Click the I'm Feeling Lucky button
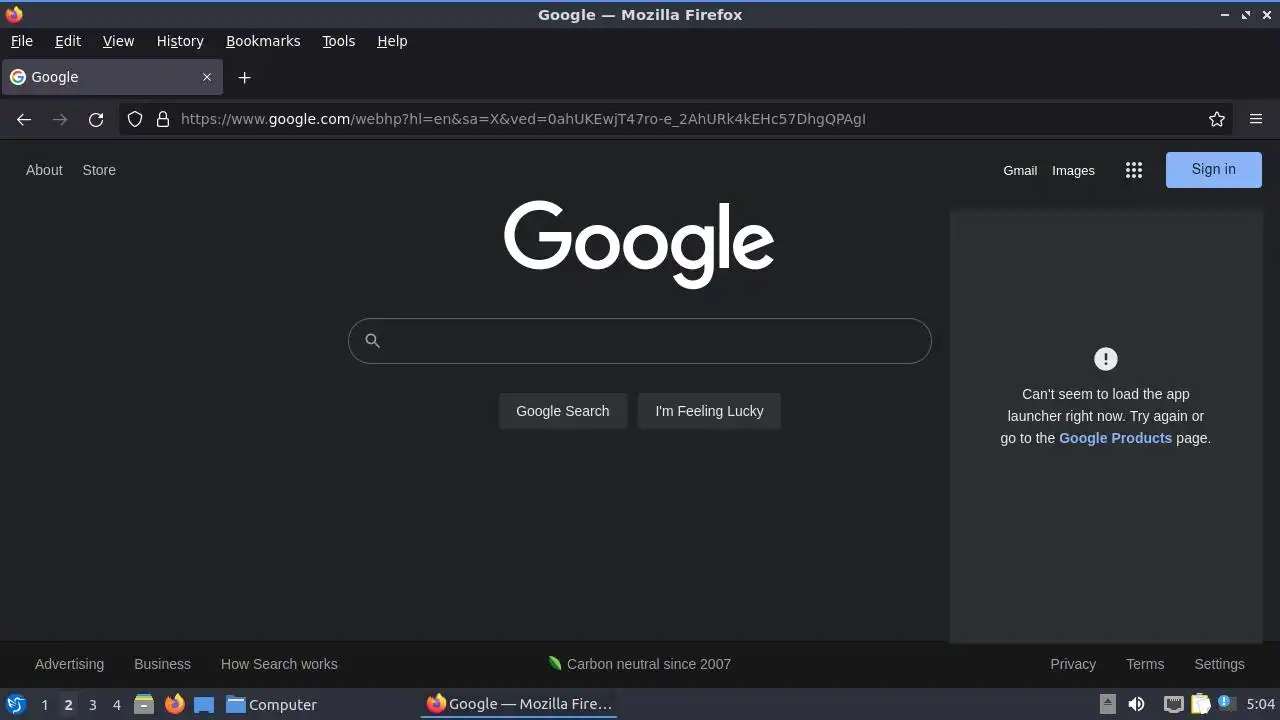The image size is (1280, 720). click(709, 411)
